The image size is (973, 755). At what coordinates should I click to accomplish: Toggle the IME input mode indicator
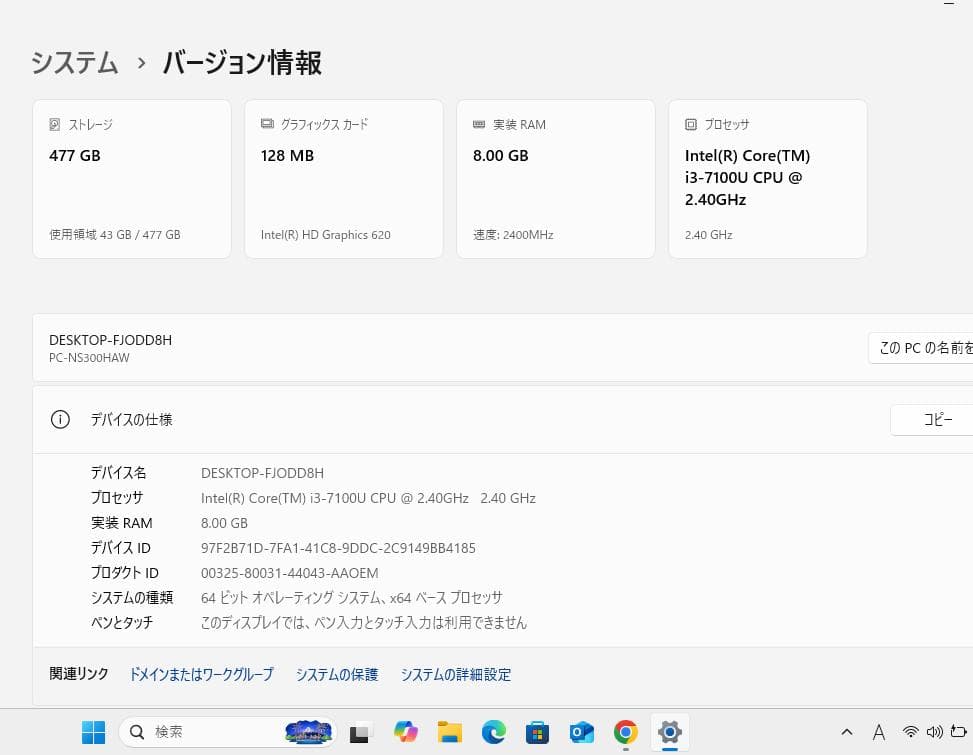coord(878,732)
